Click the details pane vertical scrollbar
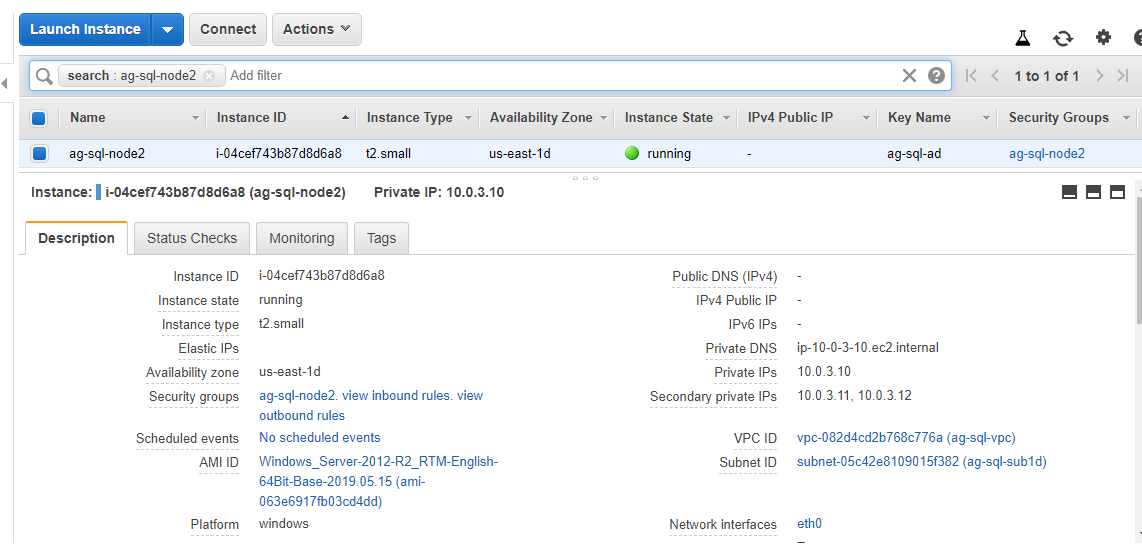The image size is (1142, 544). [x=1138, y=262]
